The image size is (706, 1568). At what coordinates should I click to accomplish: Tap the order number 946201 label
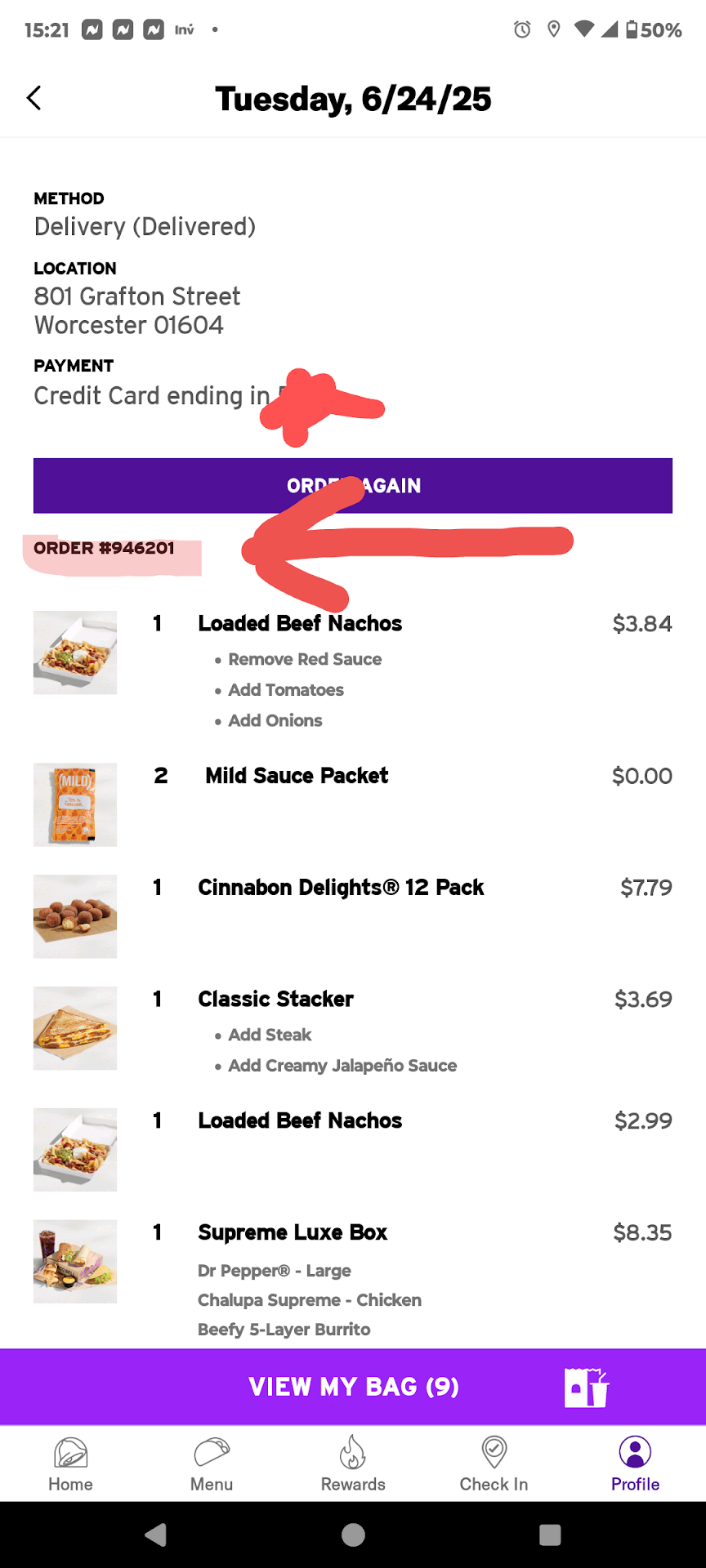pyautogui.click(x=105, y=548)
